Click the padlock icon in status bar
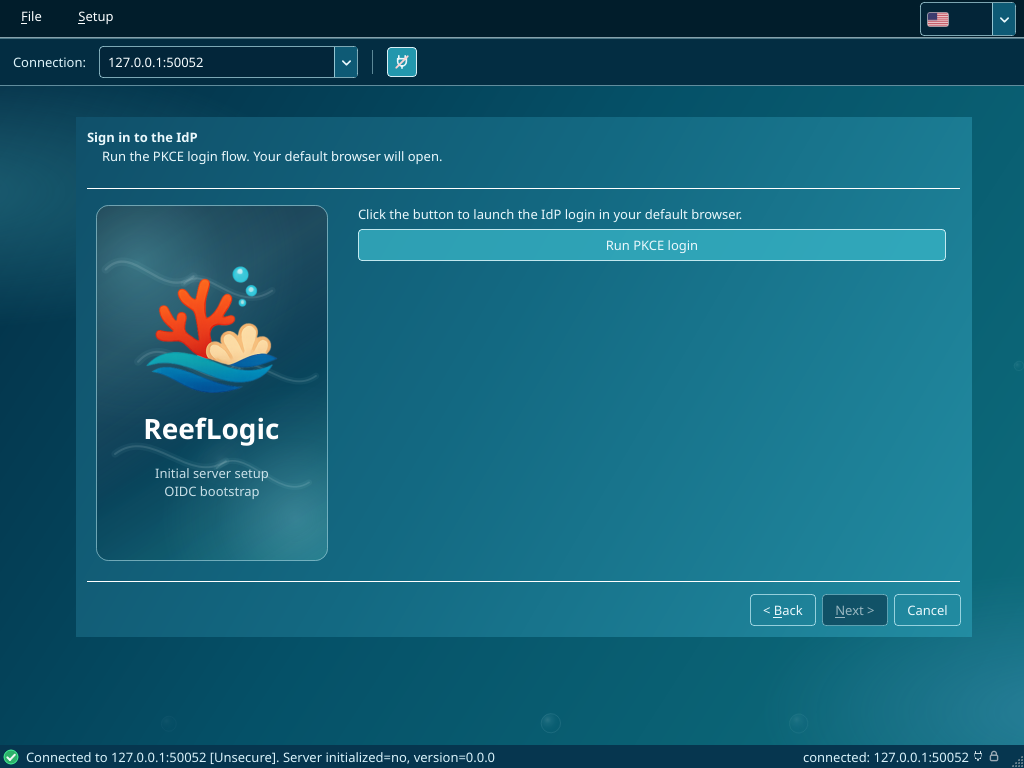The image size is (1024, 768). [x=994, y=757]
